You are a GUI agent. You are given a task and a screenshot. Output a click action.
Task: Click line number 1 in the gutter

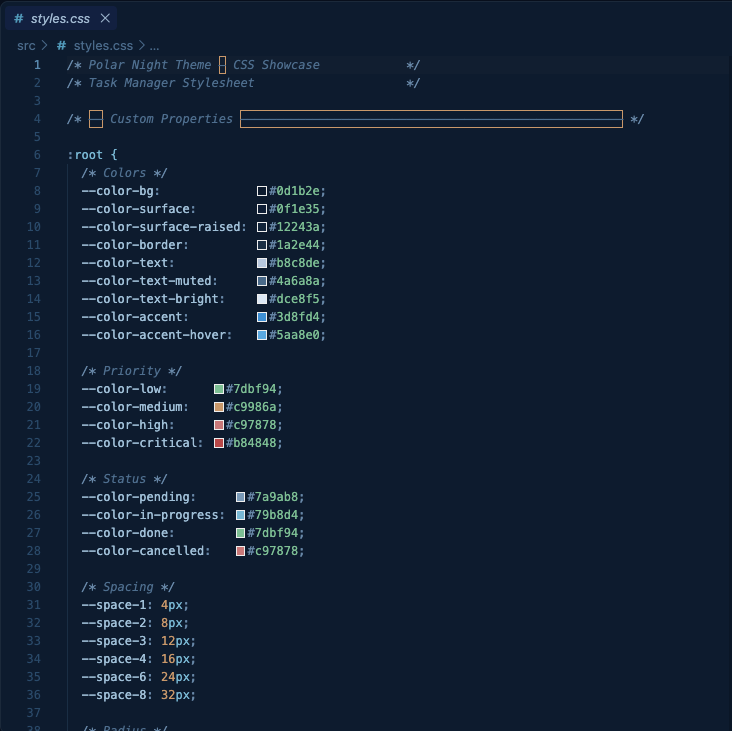pos(37,65)
